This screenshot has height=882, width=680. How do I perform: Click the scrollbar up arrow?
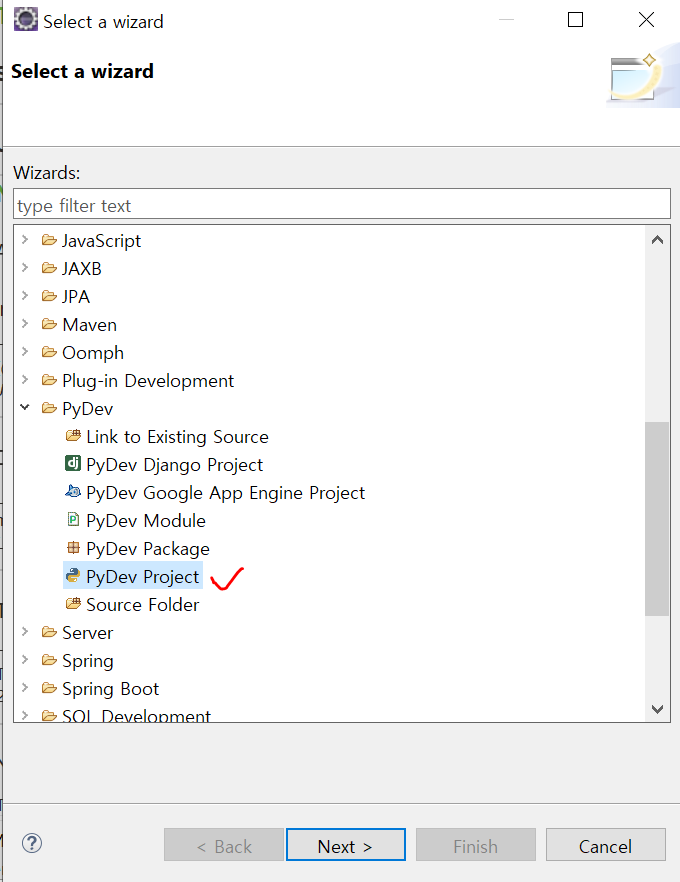pos(657,240)
